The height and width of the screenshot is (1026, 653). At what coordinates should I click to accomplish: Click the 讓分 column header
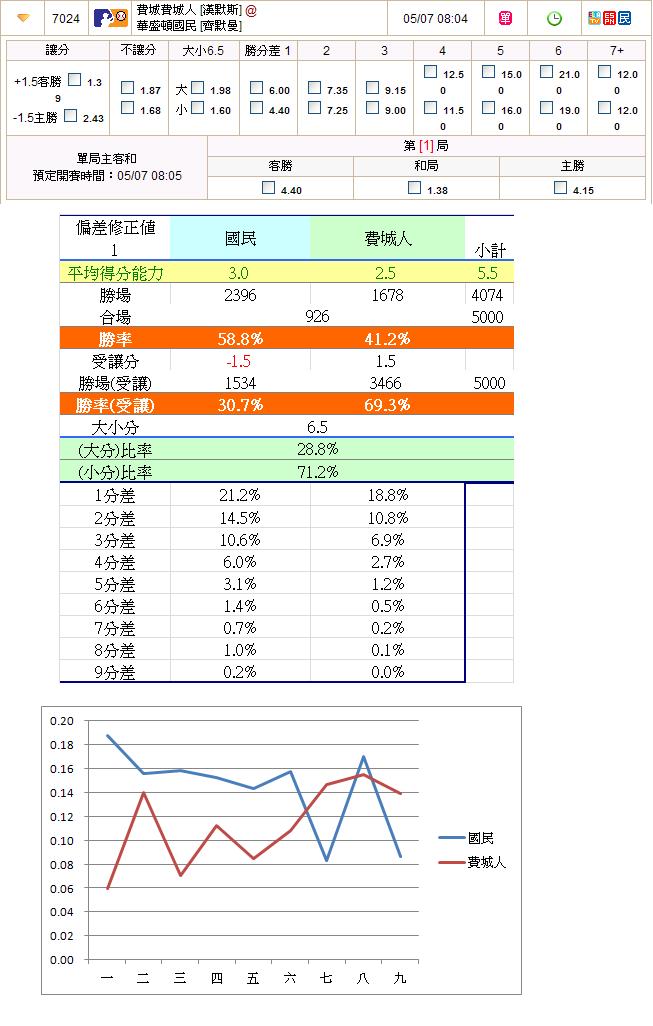click(58, 50)
